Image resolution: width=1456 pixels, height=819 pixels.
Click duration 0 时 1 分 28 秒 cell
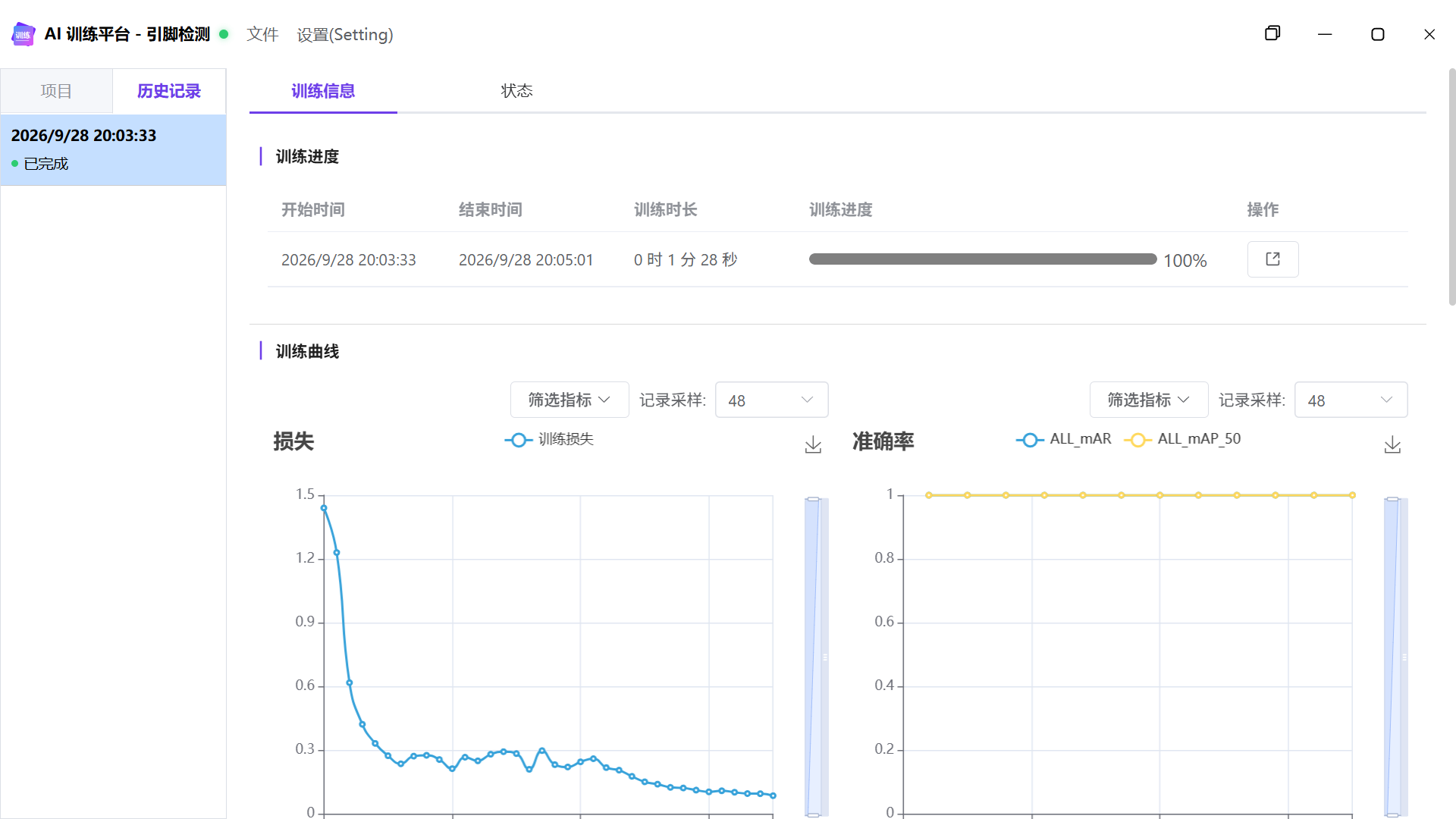(x=686, y=259)
